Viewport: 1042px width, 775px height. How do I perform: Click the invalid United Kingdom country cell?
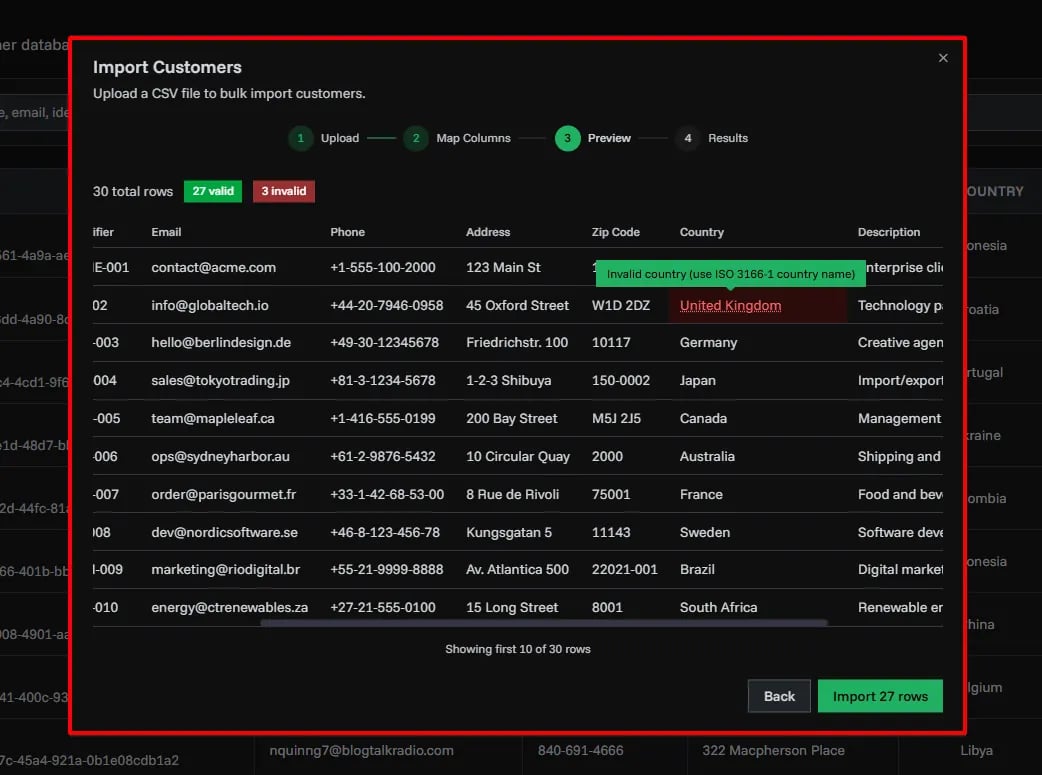[730, 306]
